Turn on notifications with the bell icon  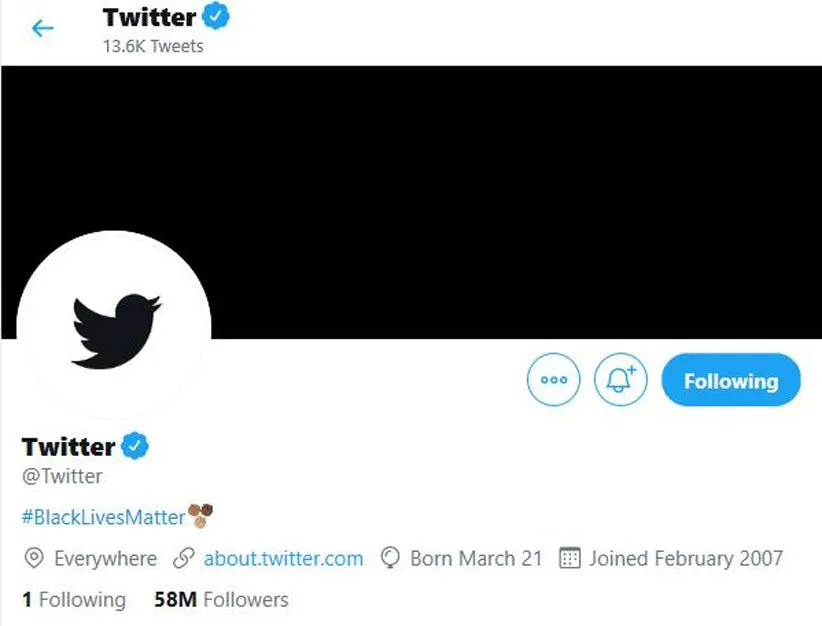click(x=621, y=380)
